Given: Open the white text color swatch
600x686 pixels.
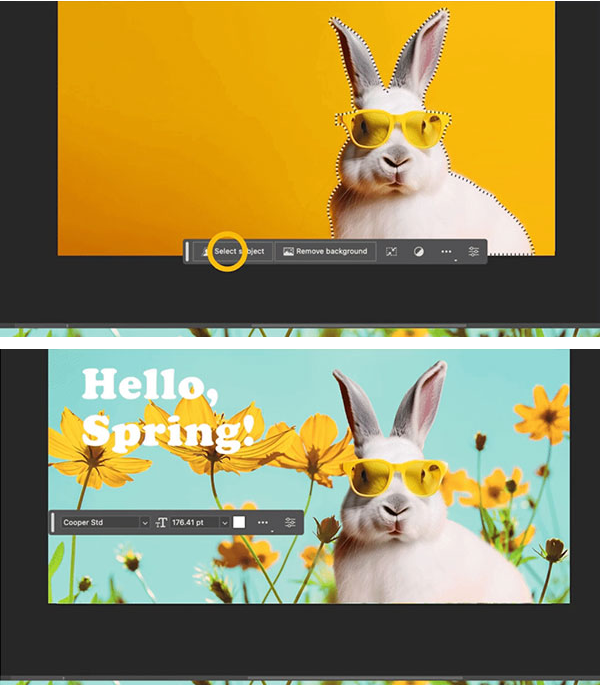Looking at the screenshot, I should [240, 522].
